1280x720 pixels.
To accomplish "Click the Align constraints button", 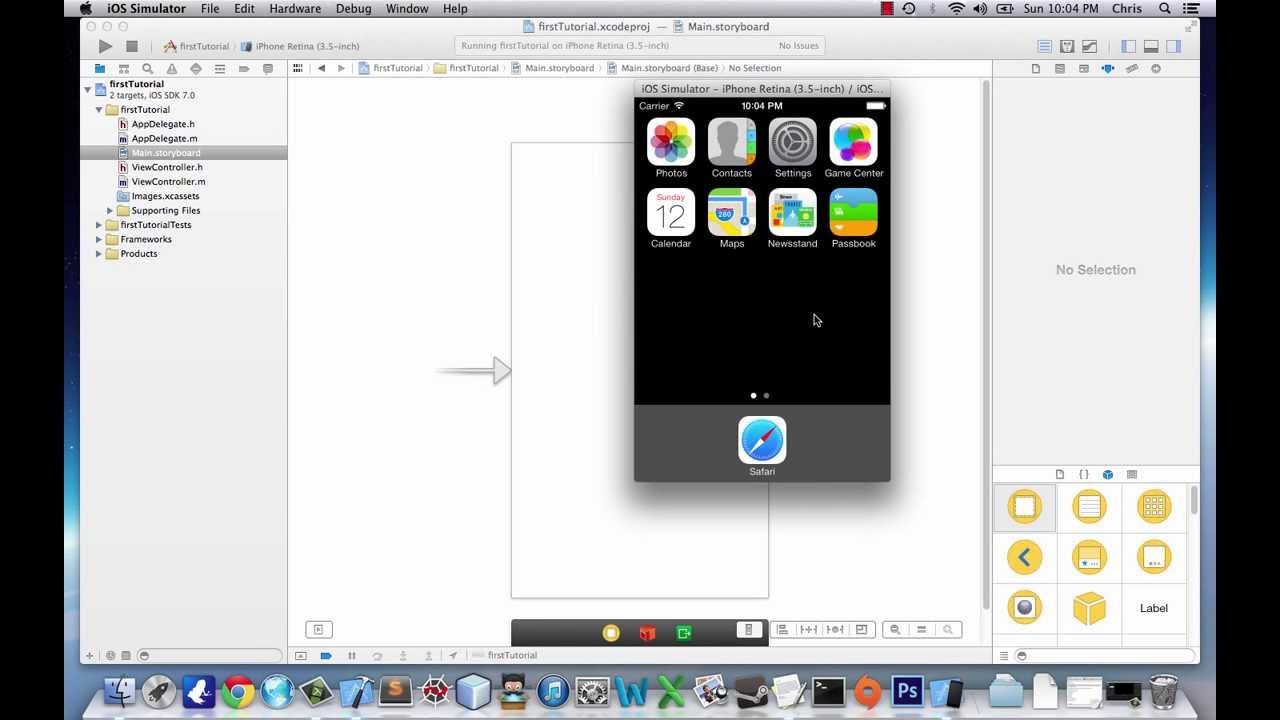I will coord(782,629).
